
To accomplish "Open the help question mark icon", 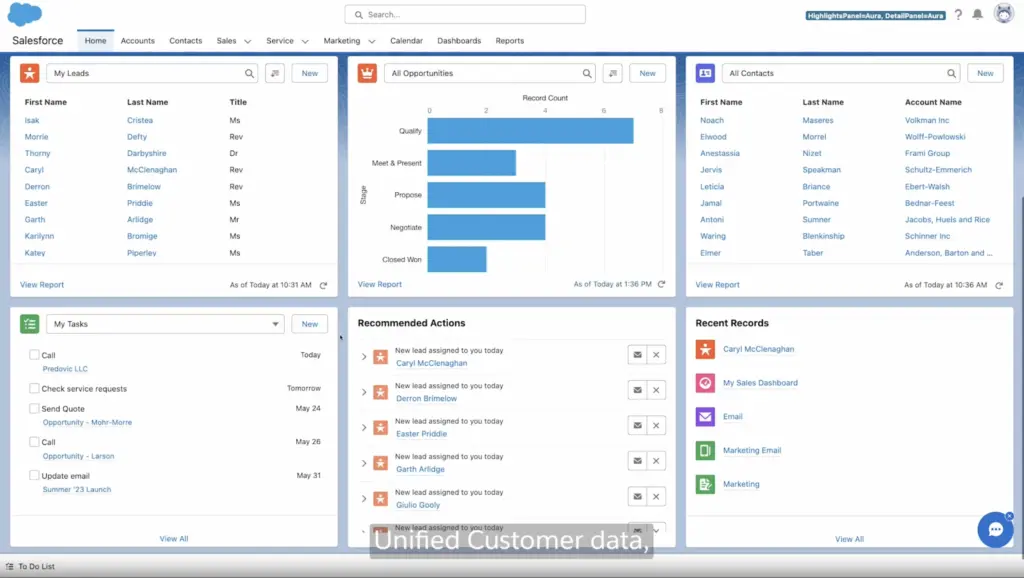I will [x=958, y=14].
